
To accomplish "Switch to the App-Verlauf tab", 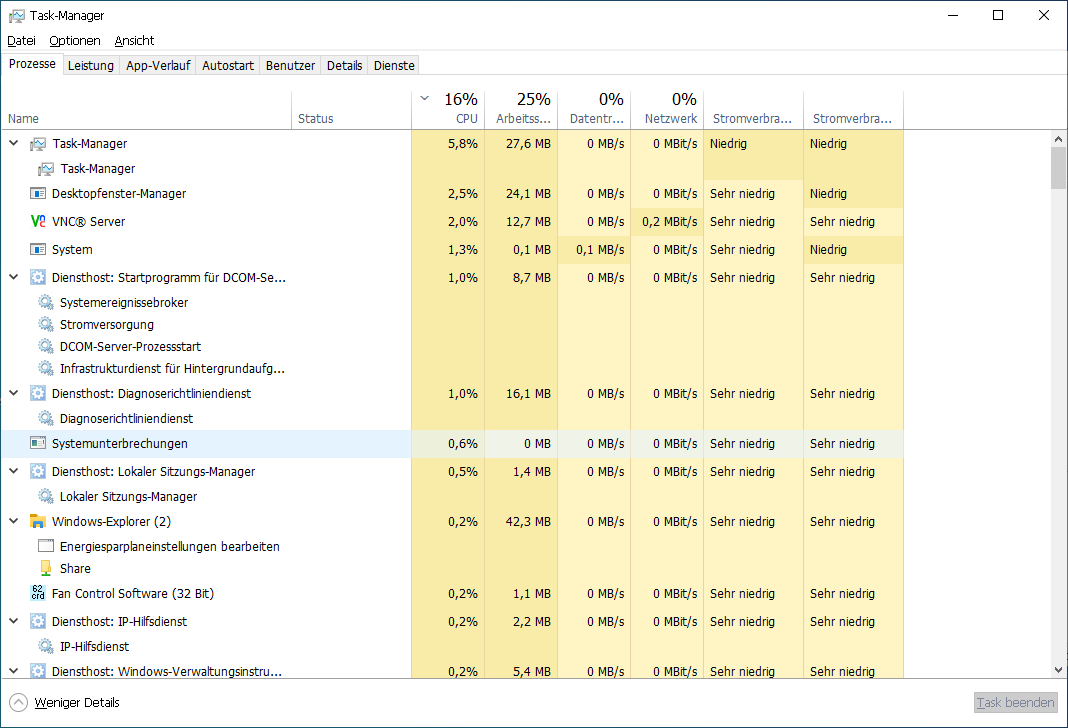I will (x=158, y=65).
